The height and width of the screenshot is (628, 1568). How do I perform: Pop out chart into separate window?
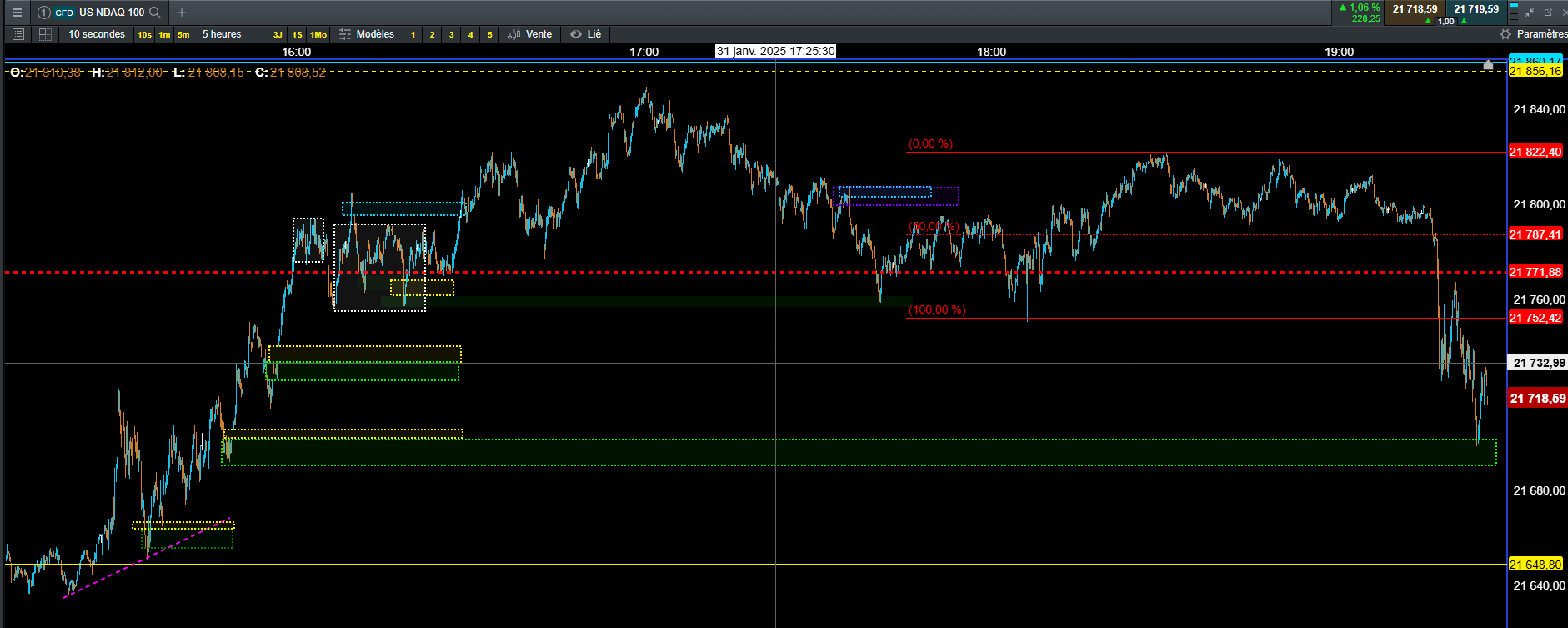[1548, 12]
